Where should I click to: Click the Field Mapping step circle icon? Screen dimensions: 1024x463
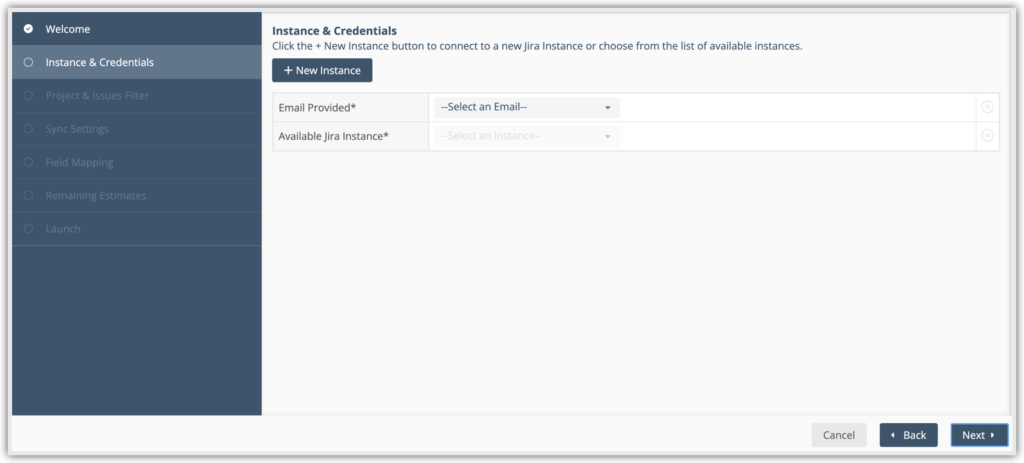[x=28, y=162]
